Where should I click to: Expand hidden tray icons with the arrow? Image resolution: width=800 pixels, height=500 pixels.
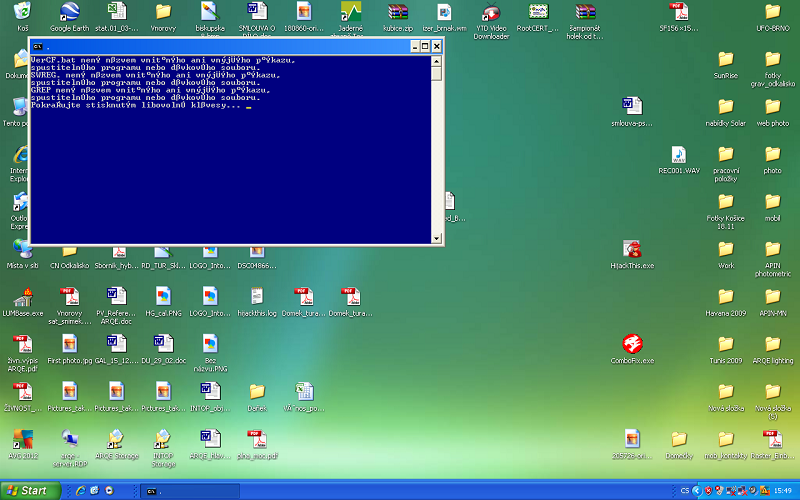click(696, 491)
